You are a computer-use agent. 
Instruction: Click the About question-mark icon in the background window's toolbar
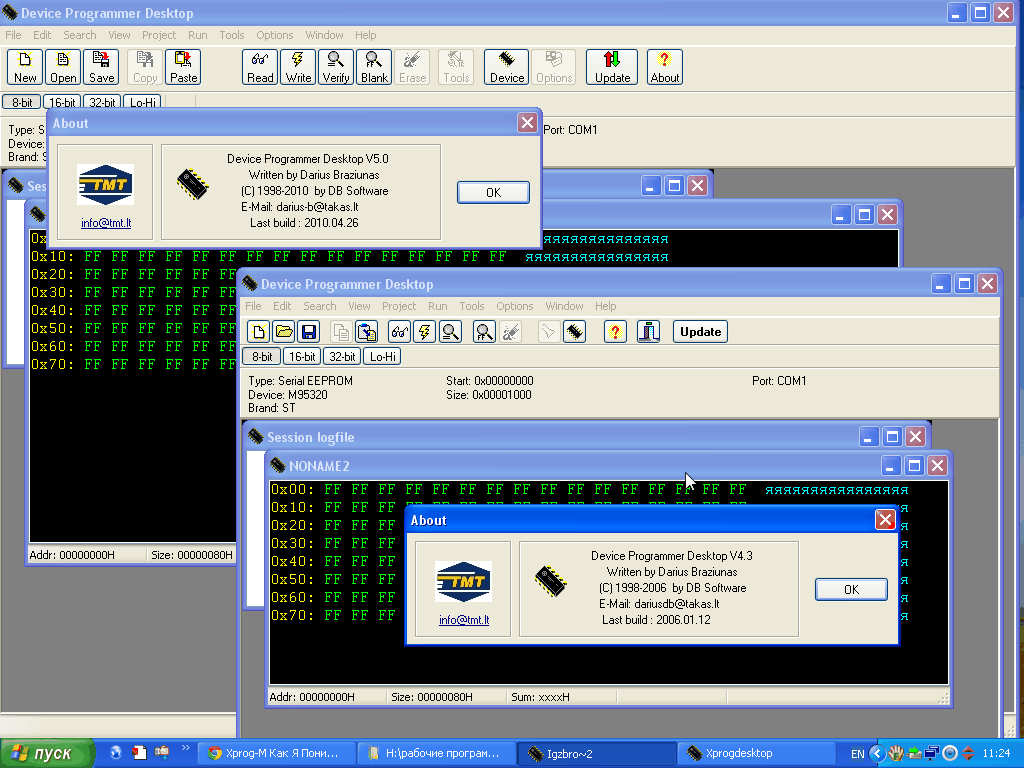[665, 67]
